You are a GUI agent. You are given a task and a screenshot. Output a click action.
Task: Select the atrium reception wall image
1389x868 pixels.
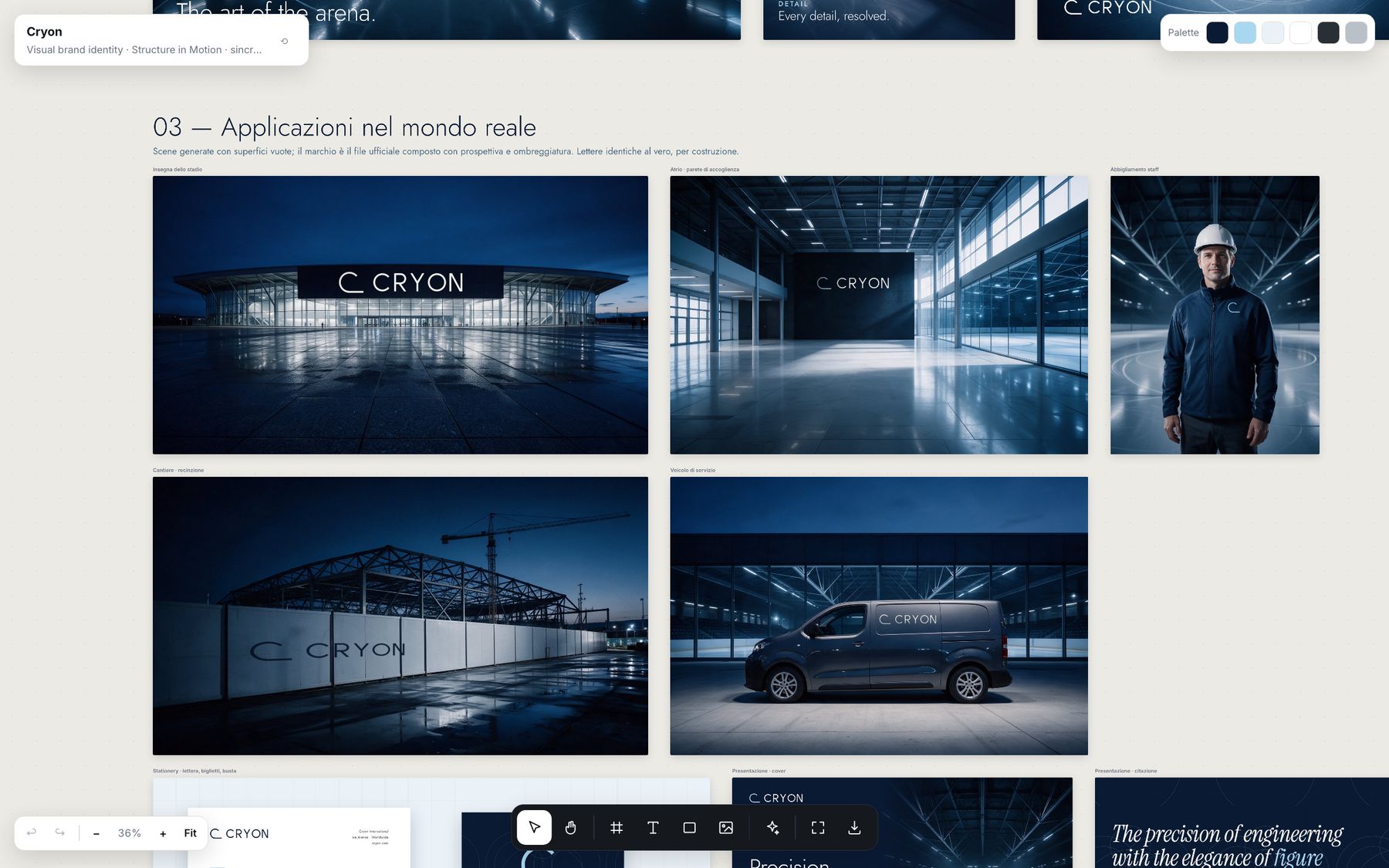pyautogui.click(x=879, y=315)
